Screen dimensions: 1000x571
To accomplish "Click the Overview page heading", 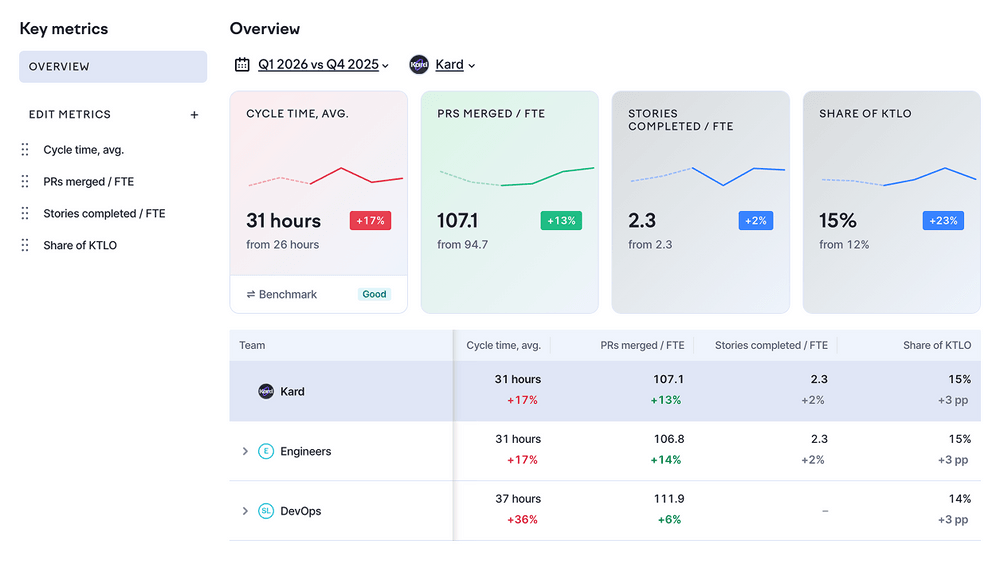I will 265,29.
